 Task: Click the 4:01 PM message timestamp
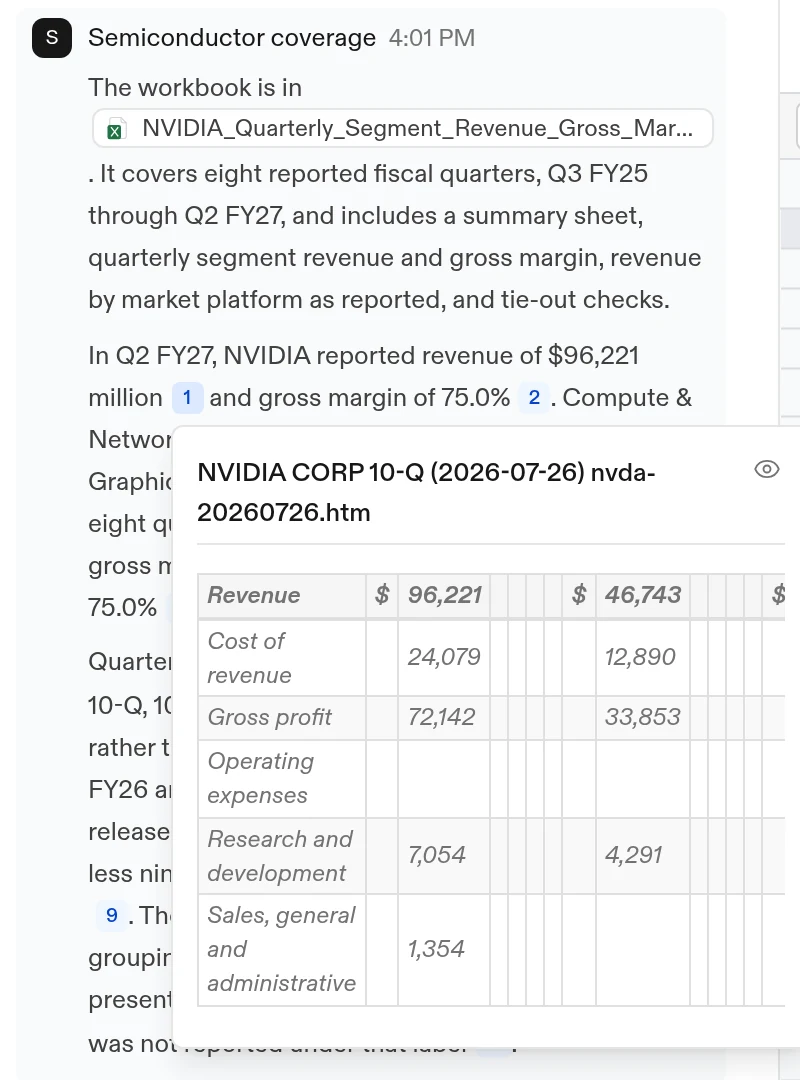point(431,38)
